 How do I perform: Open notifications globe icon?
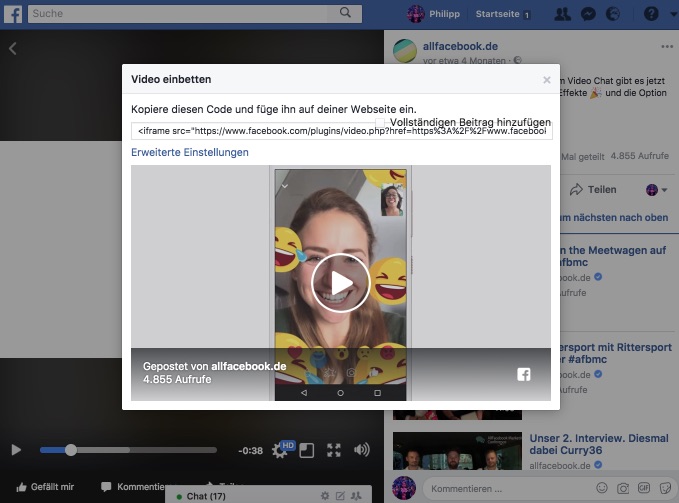tap(613, 14)
